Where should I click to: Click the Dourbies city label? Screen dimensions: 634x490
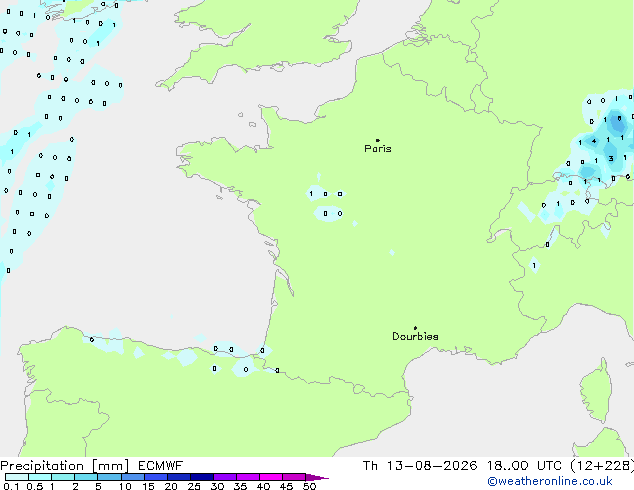click(x=415, y=336)
